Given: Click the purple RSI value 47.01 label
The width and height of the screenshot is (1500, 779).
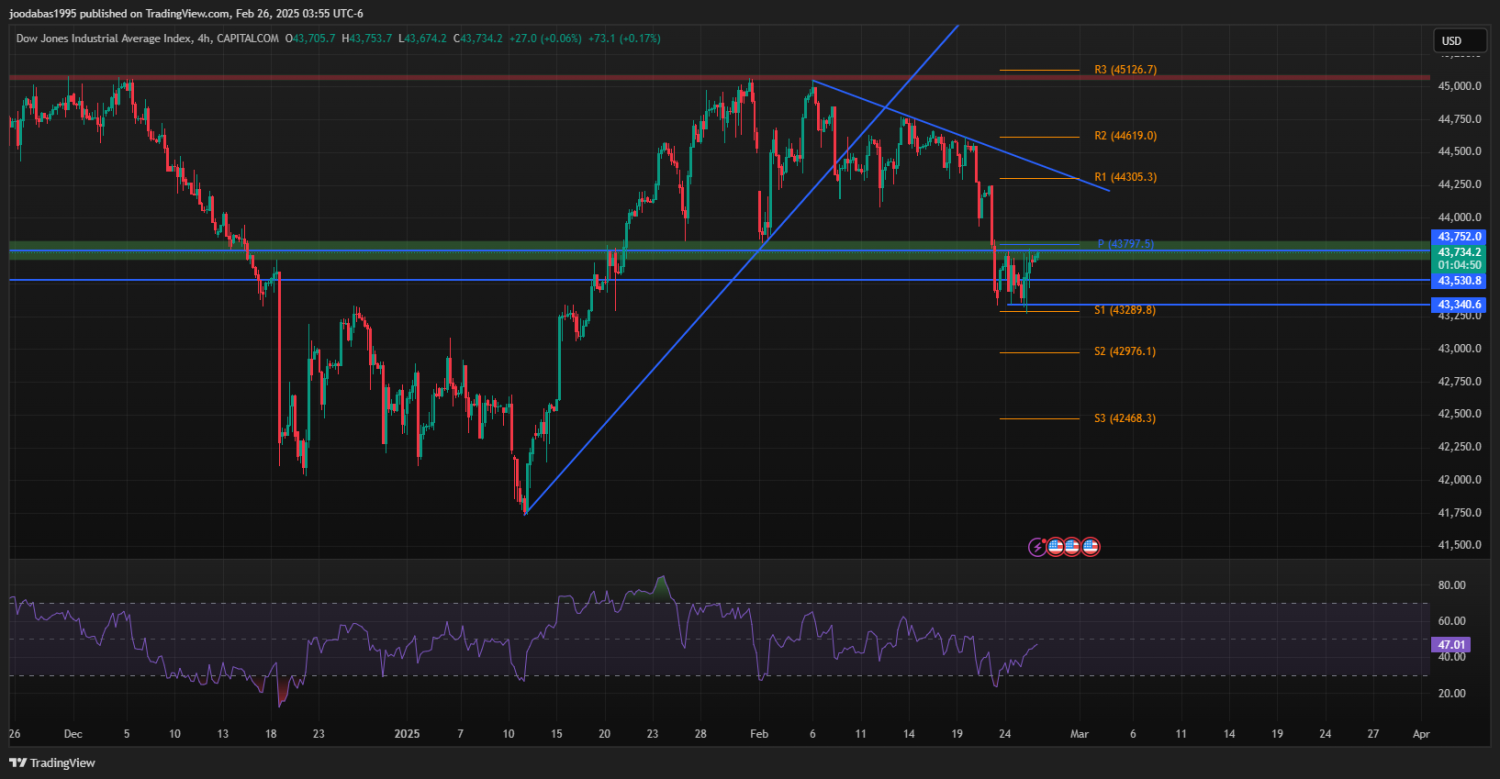Looking at the screenshot, I should 1450,645.
